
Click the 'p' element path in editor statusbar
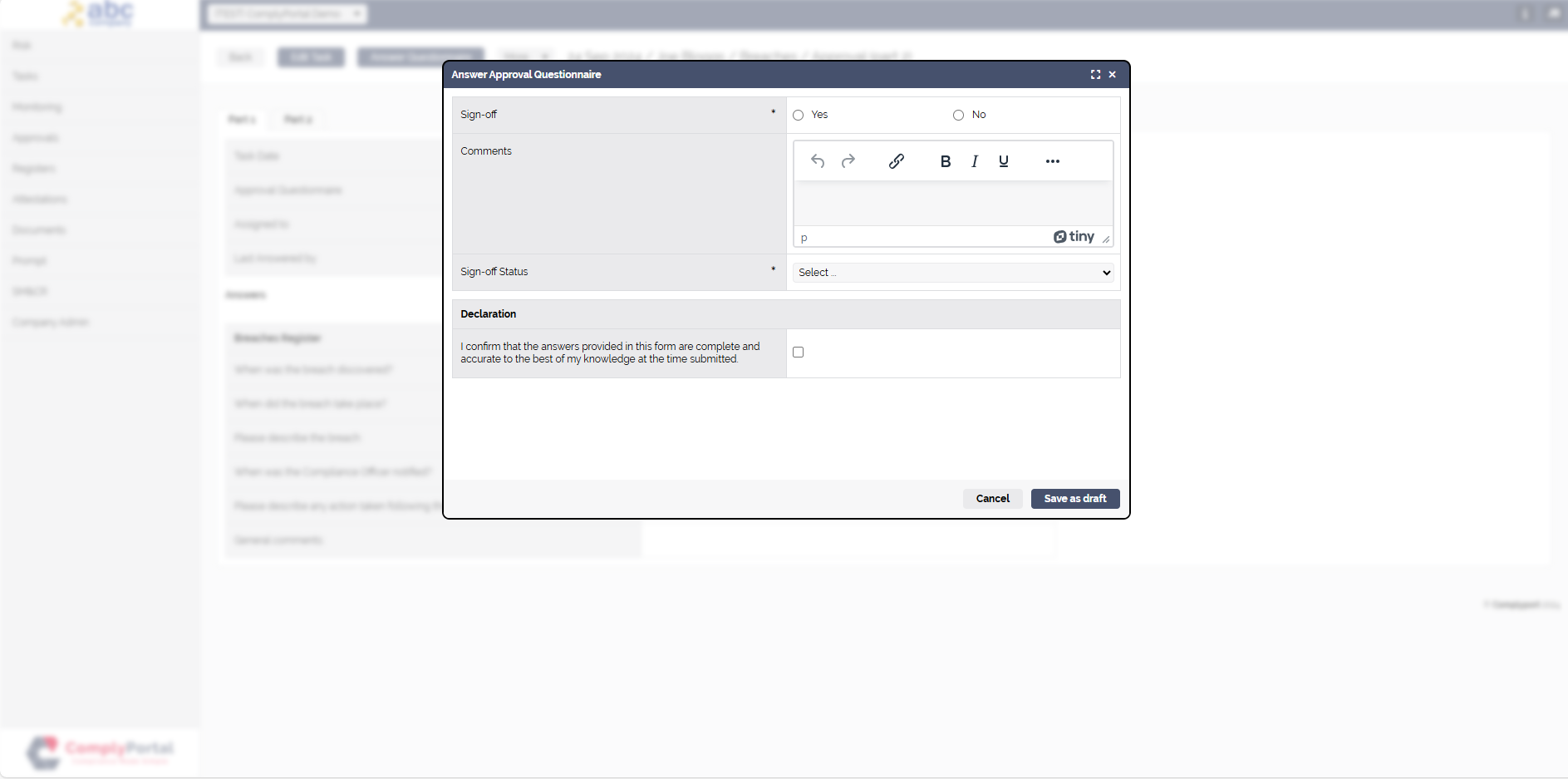pos(804,239)
